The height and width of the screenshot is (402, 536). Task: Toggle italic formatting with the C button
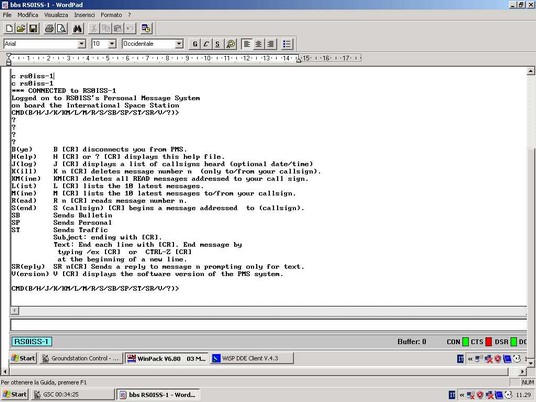[206, 44]
